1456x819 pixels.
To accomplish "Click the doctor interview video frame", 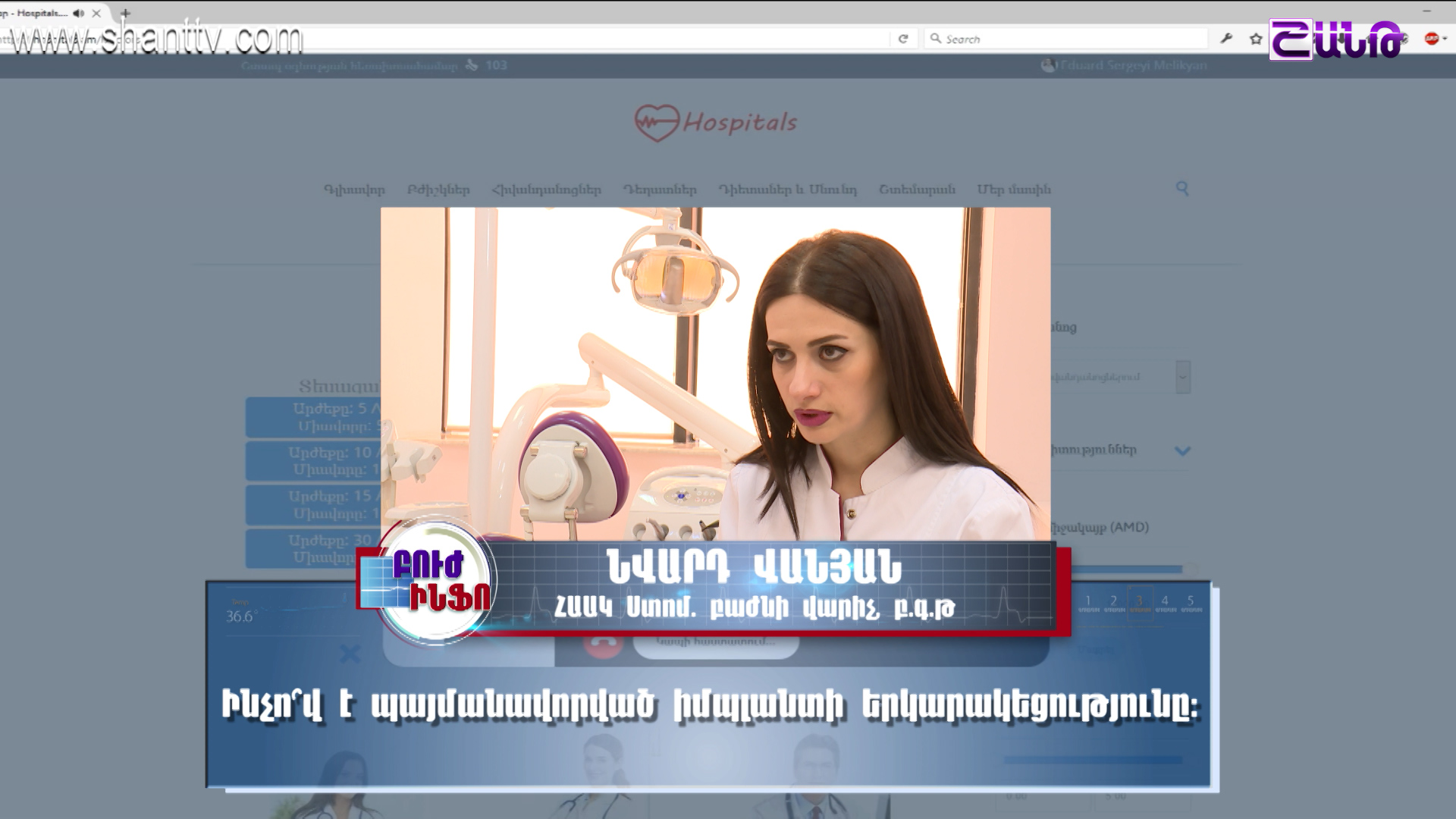I will click(x=716, y=374).
